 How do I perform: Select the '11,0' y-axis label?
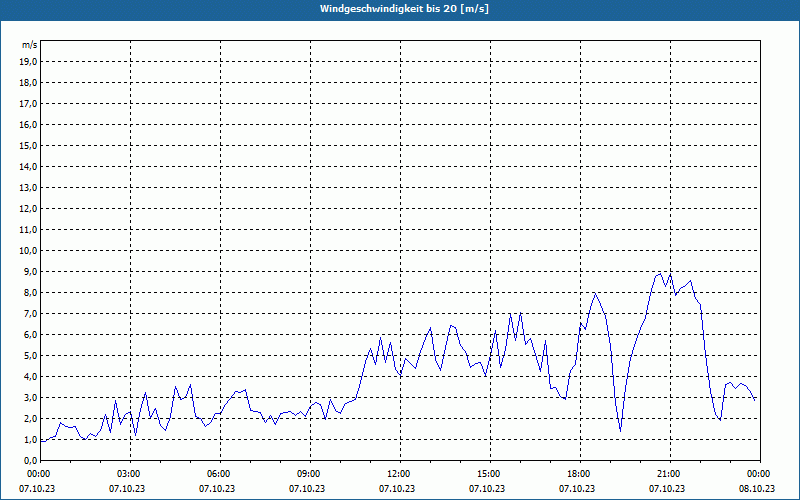tap(28, 230)
